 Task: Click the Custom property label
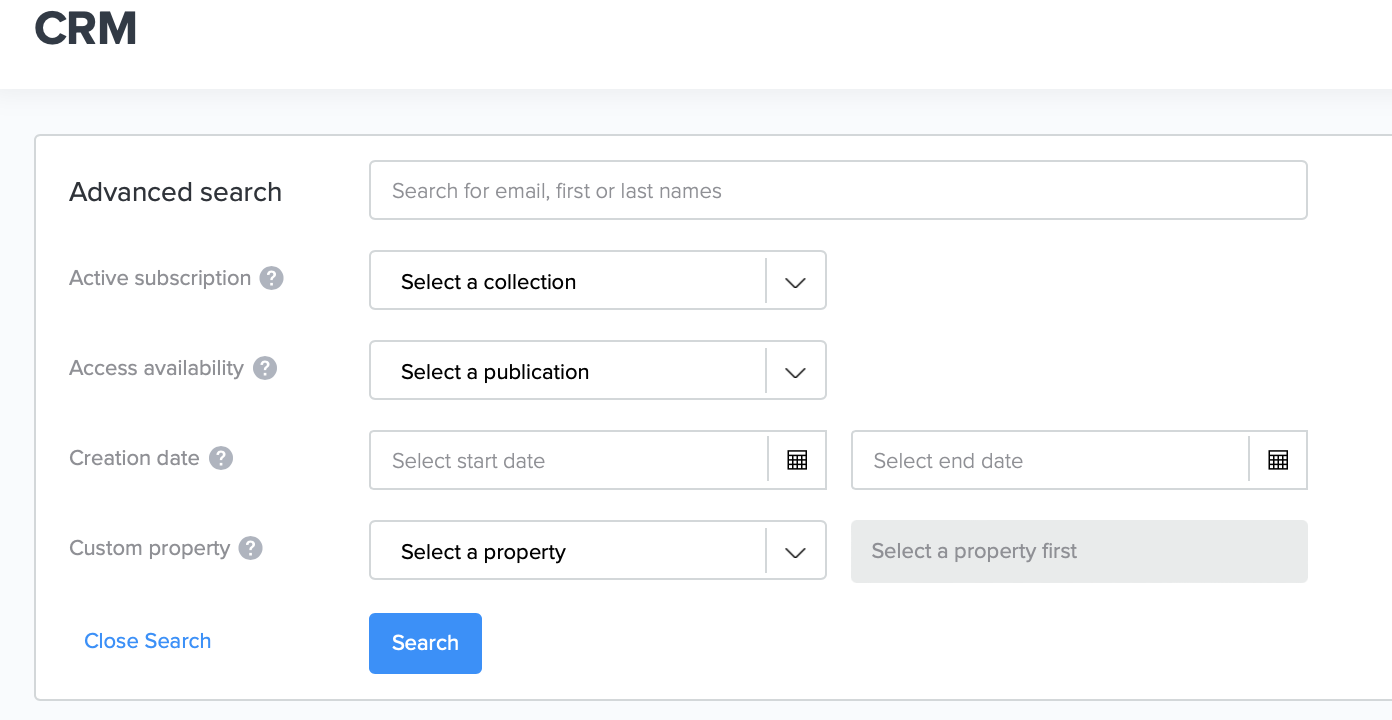coord(149,548)
